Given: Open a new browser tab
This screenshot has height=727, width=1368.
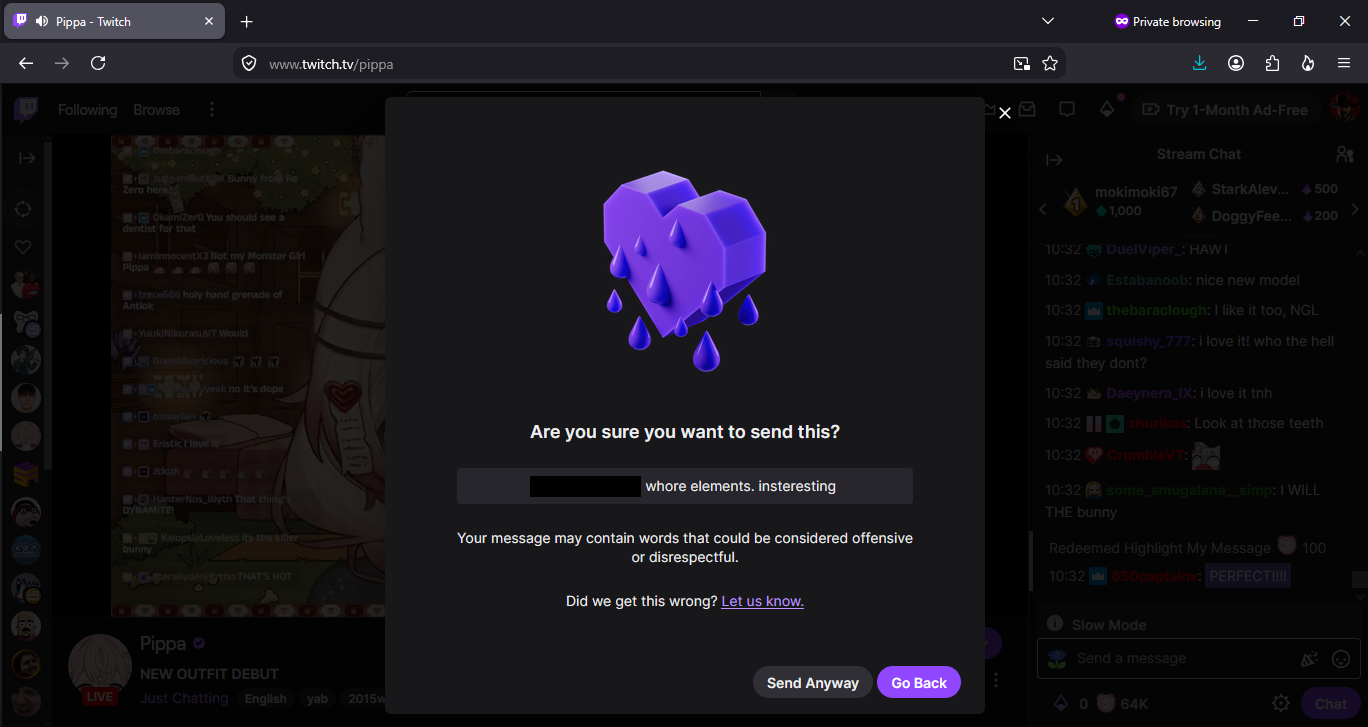Looking at the screenshot, I should click(247, 21).
